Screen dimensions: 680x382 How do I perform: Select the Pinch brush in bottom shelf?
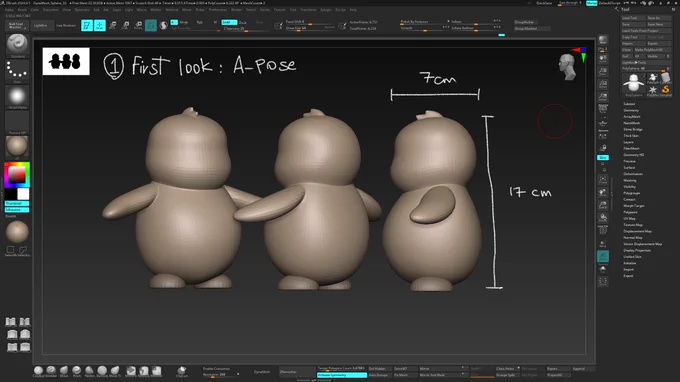[77, 371]
